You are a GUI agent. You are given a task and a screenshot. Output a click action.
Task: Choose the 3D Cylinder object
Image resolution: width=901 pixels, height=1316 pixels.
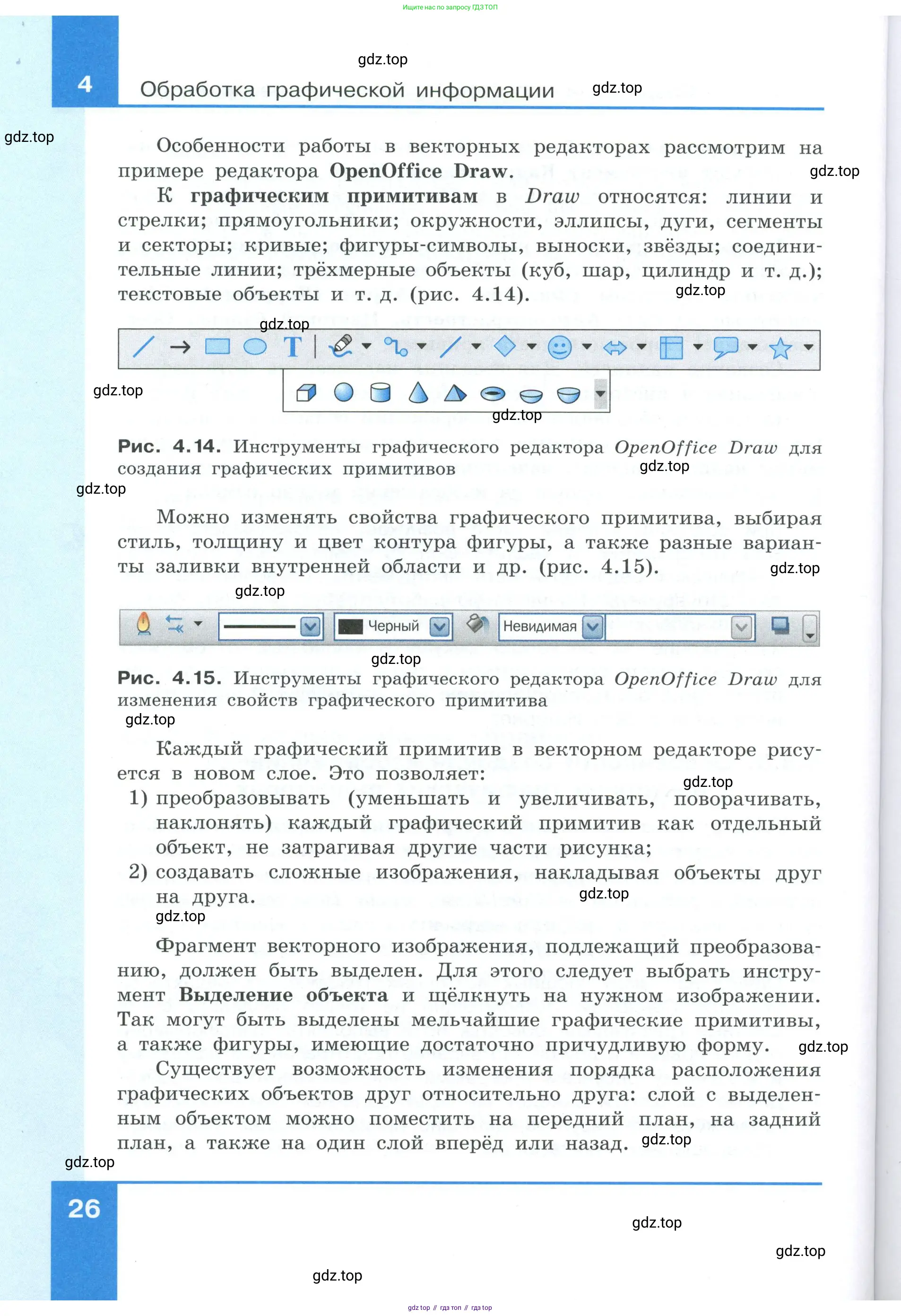[x=381, y=392]
